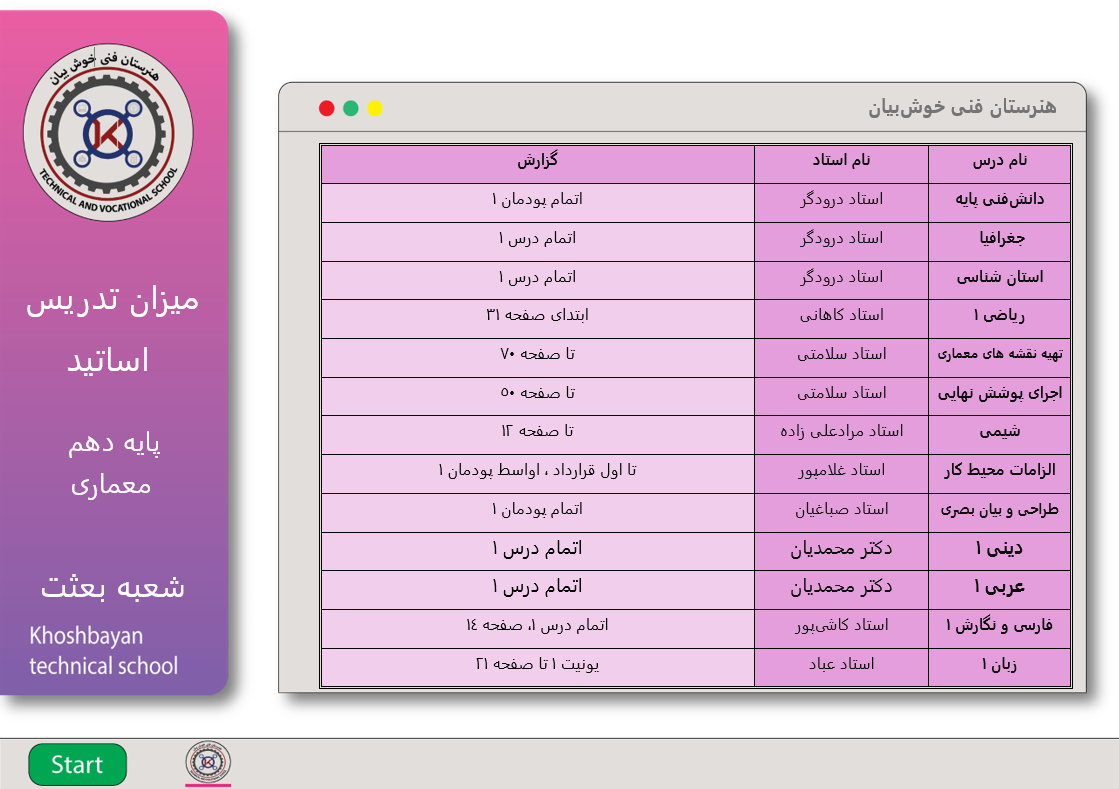The width and height of the screenshot is (1119, 789).
Task: Click the Khoshbayan school emblem in sidebar
Action: (108, 132)
